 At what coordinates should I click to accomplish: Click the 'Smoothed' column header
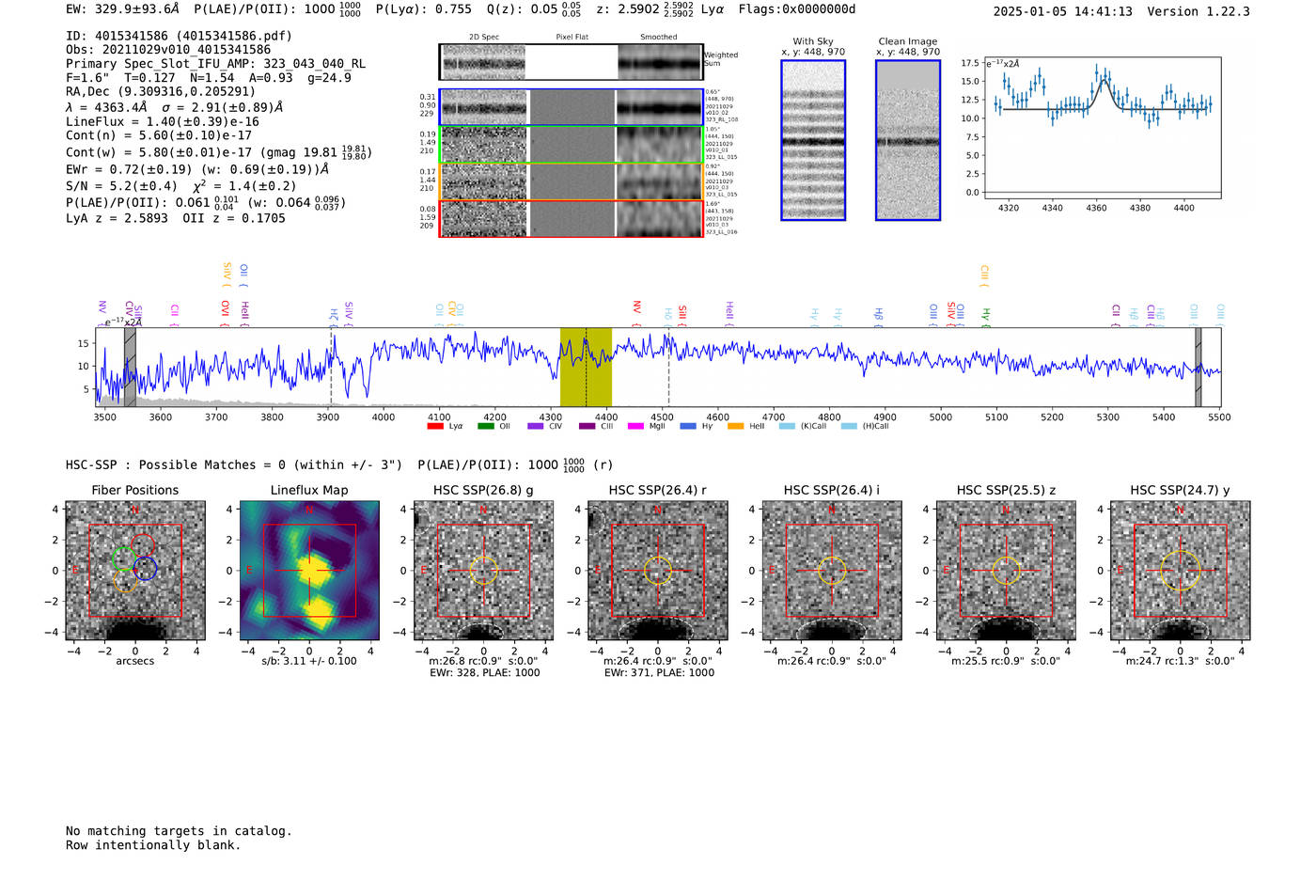[658, 38]
